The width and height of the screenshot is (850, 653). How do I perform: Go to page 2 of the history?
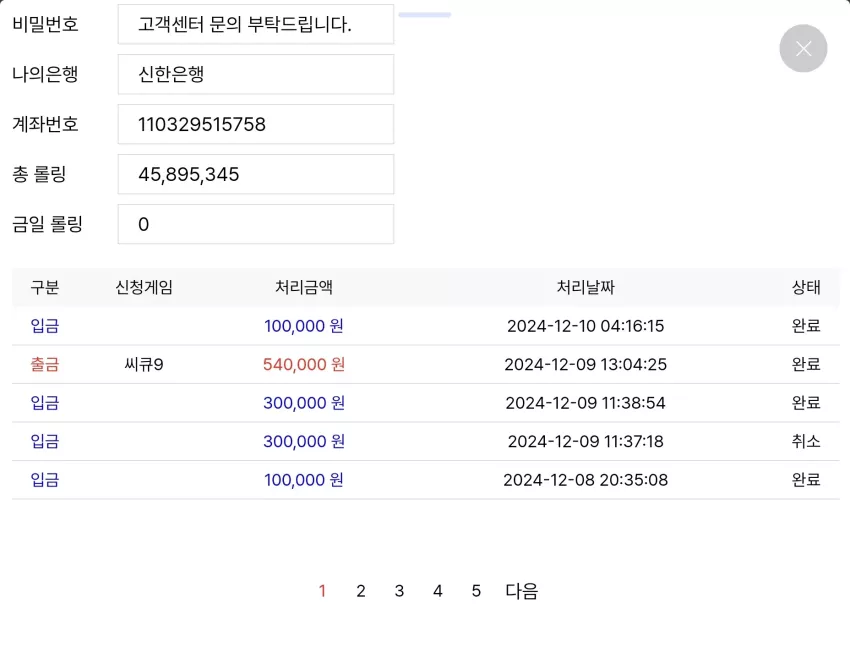click(361, 591)
